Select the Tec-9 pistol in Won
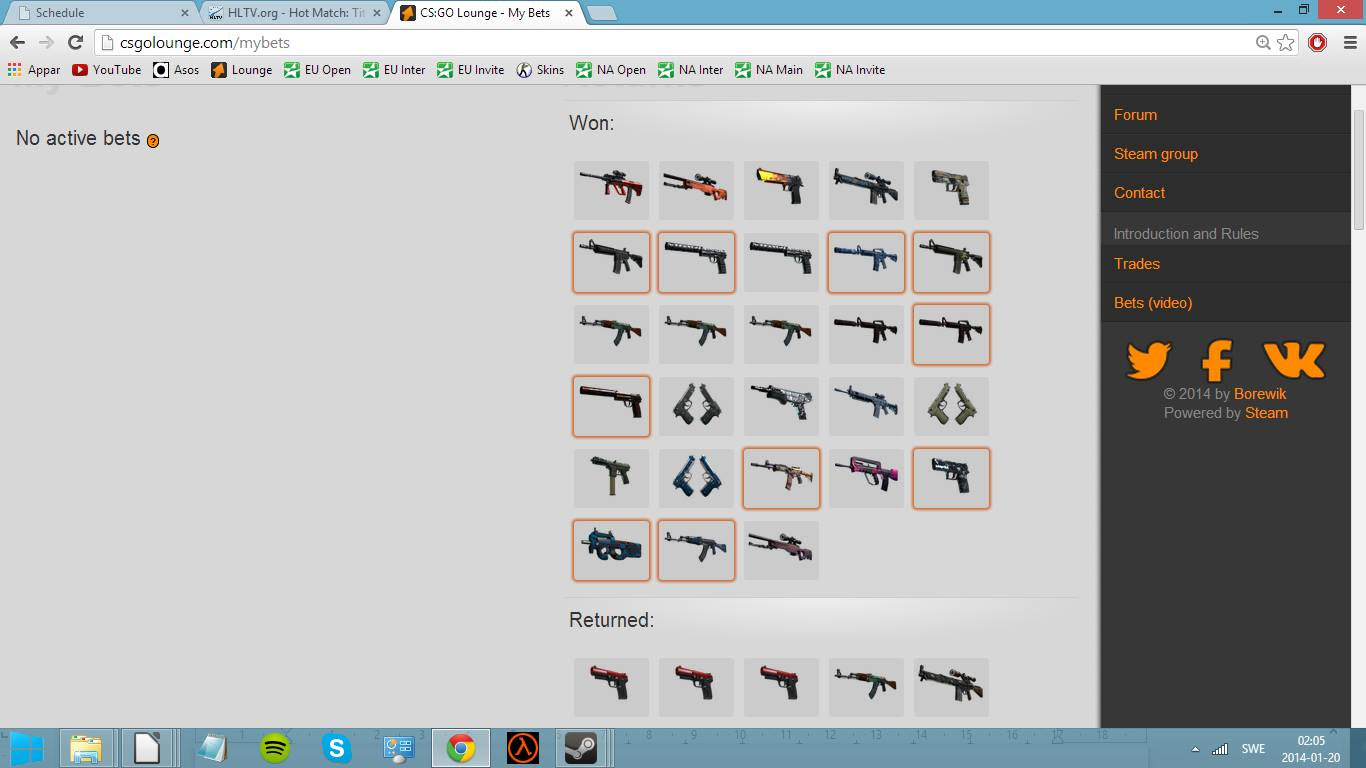 click(611, 478)
